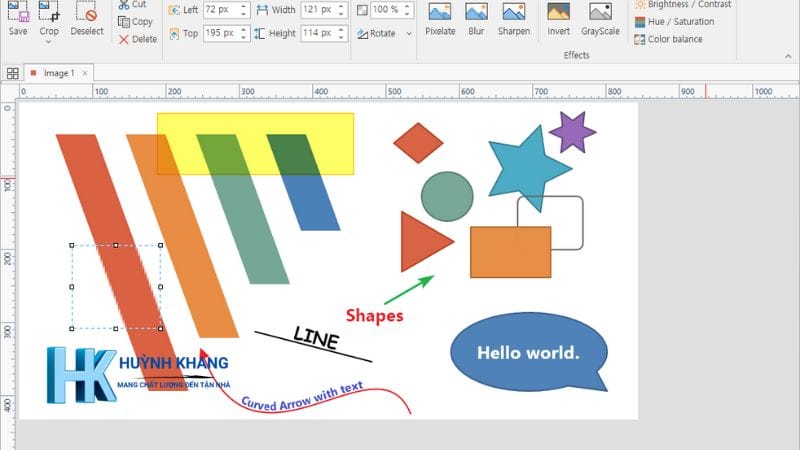Click the 'Curved Arrow with text' label
Image resolution: width=800 pixels, height=450 pixels.
[x=302, y=396]
